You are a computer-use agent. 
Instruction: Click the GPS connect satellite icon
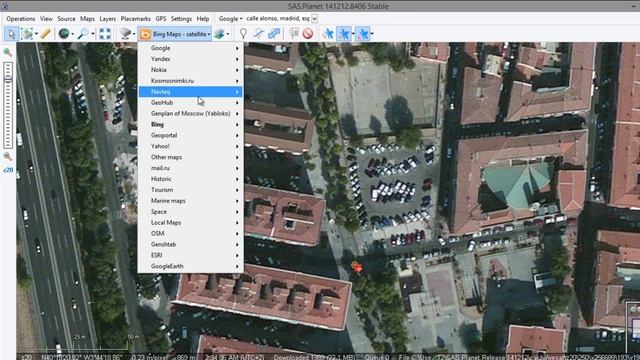(x=328, y=34)
